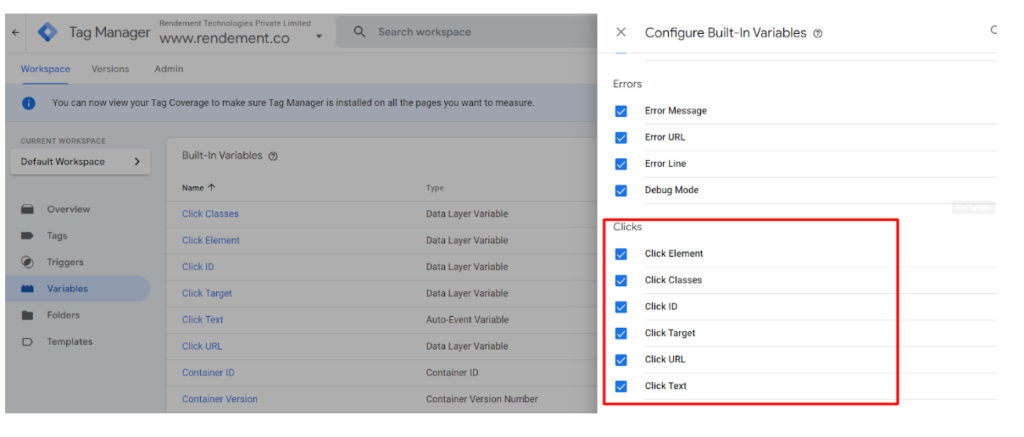Switch to the Workspace tab
Image resolution: width=1024 pixels, height=437 pixels.
click(x=45, y=69)
